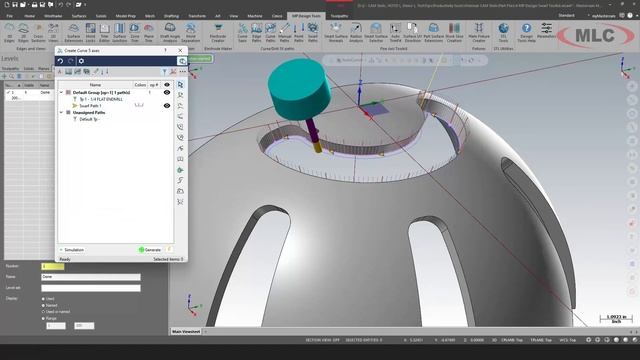The height and width of the screenshot is (360, 640).
Task: Click the filter funnel icon in dialog toolbar
Action: click(x=164, y=72)
